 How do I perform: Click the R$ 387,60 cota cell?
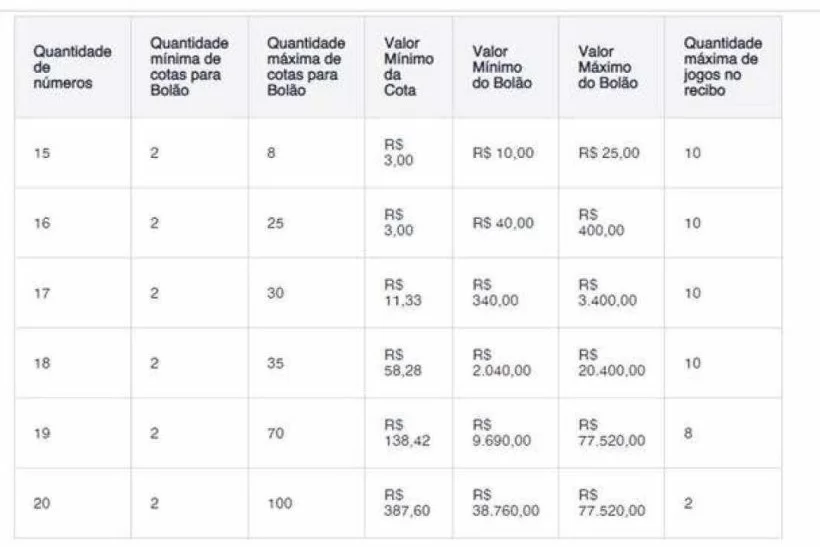click(x=408, y=503)
